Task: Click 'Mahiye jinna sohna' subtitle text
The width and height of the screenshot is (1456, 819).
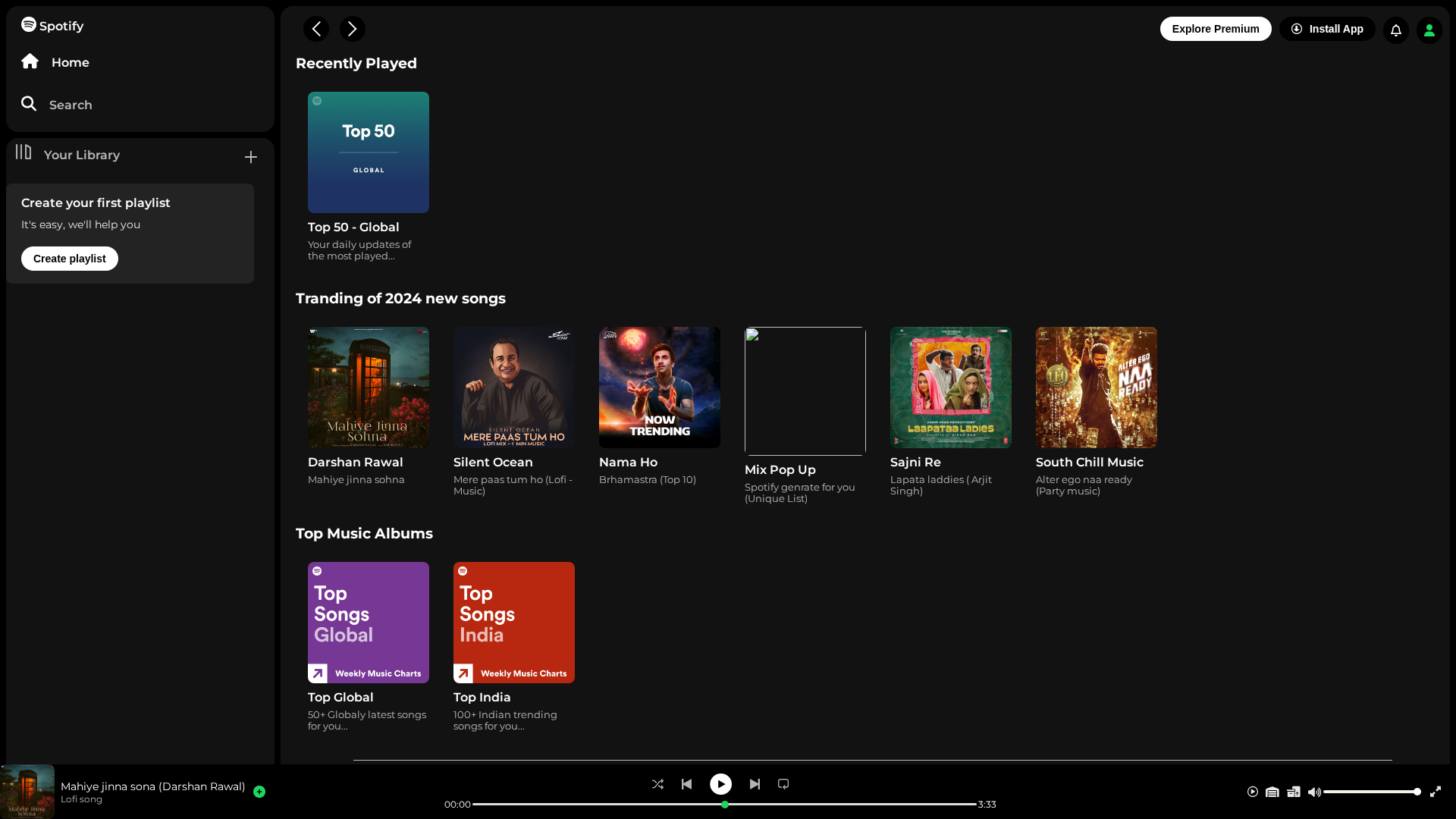Action: point(356,479)
